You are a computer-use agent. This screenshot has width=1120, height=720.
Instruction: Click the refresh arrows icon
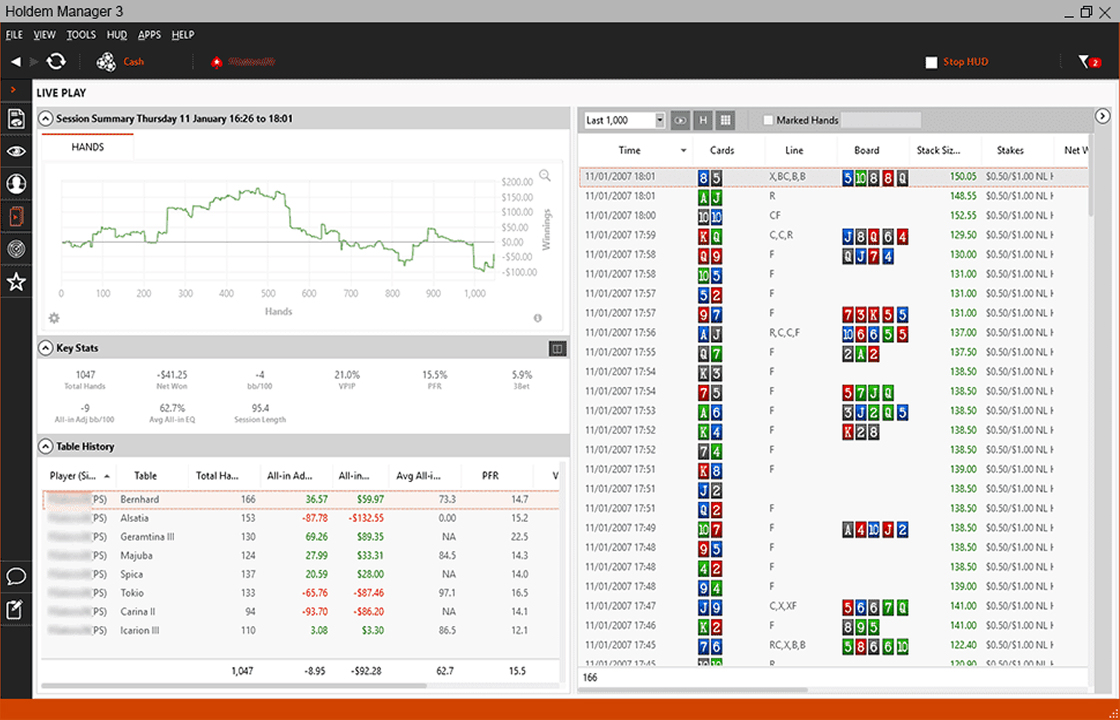click(x=56, y=61)
